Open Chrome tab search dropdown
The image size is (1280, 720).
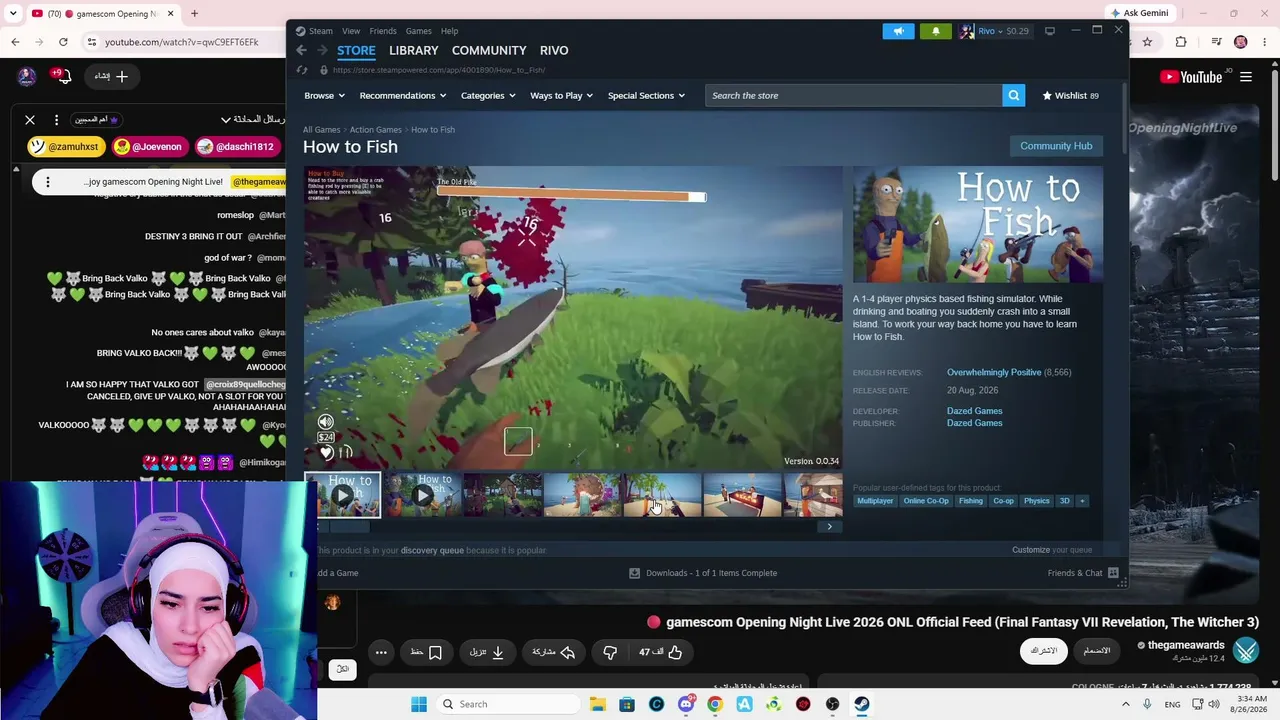(14, 14)
